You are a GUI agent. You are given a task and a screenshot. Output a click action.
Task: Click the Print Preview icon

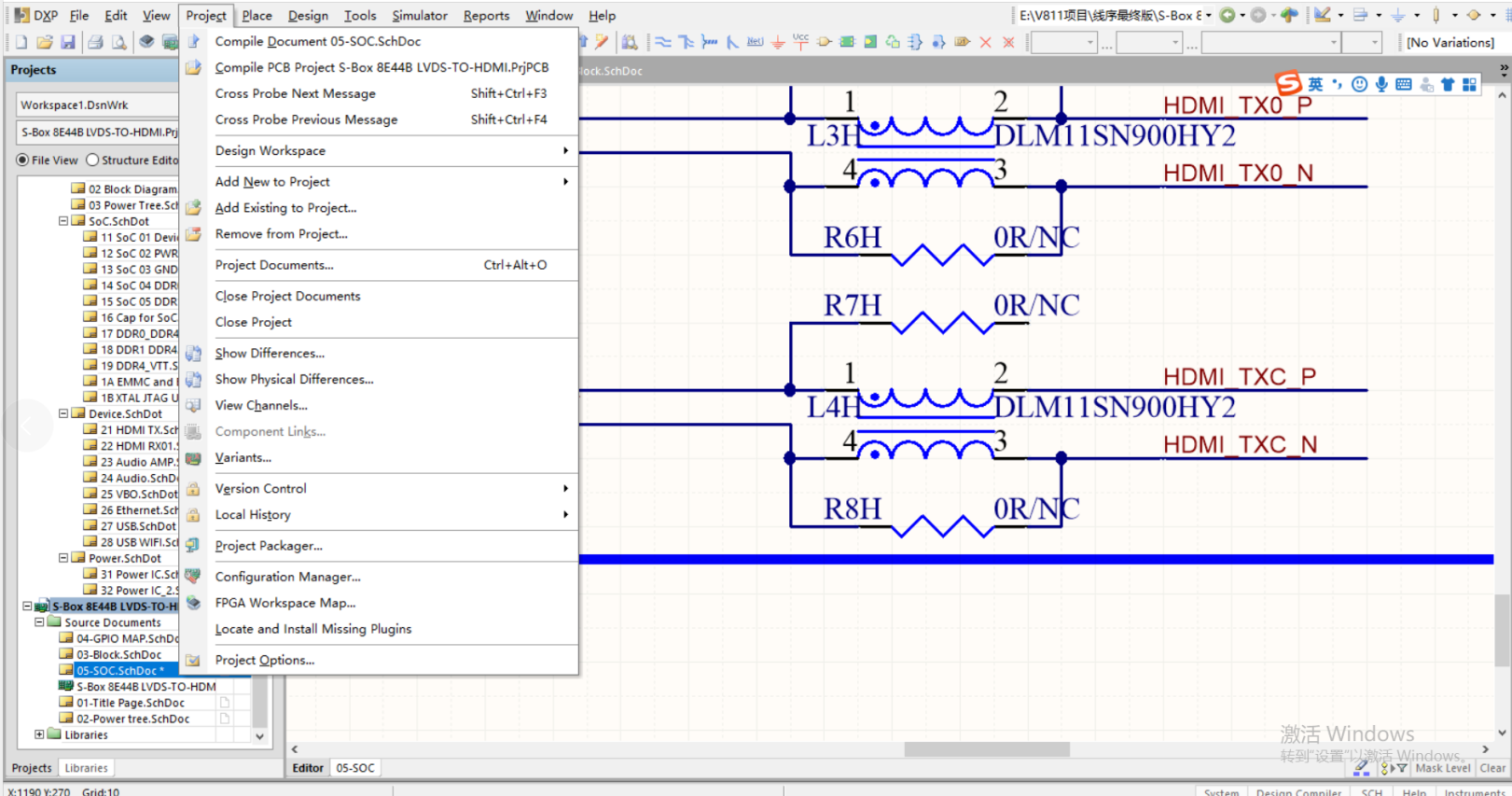tap(118, 42)
